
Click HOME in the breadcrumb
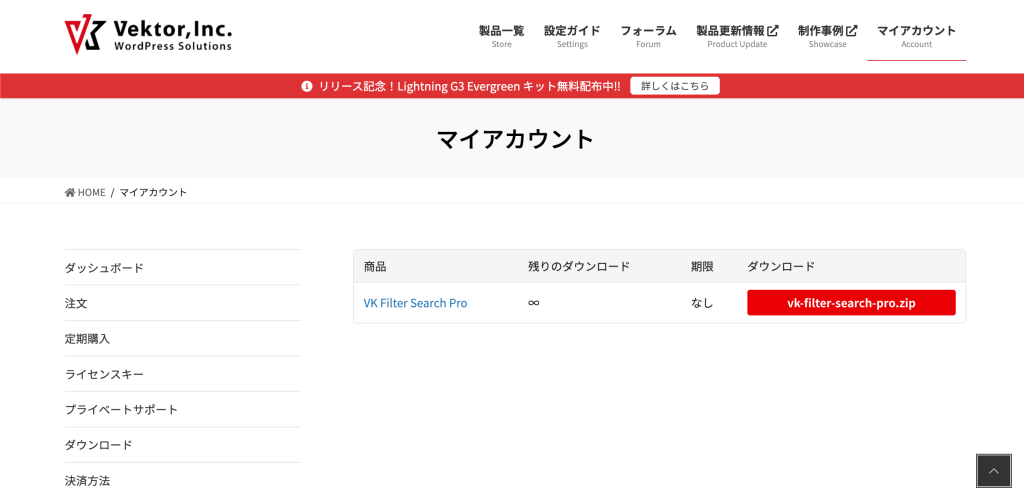[x=91, y=193]
